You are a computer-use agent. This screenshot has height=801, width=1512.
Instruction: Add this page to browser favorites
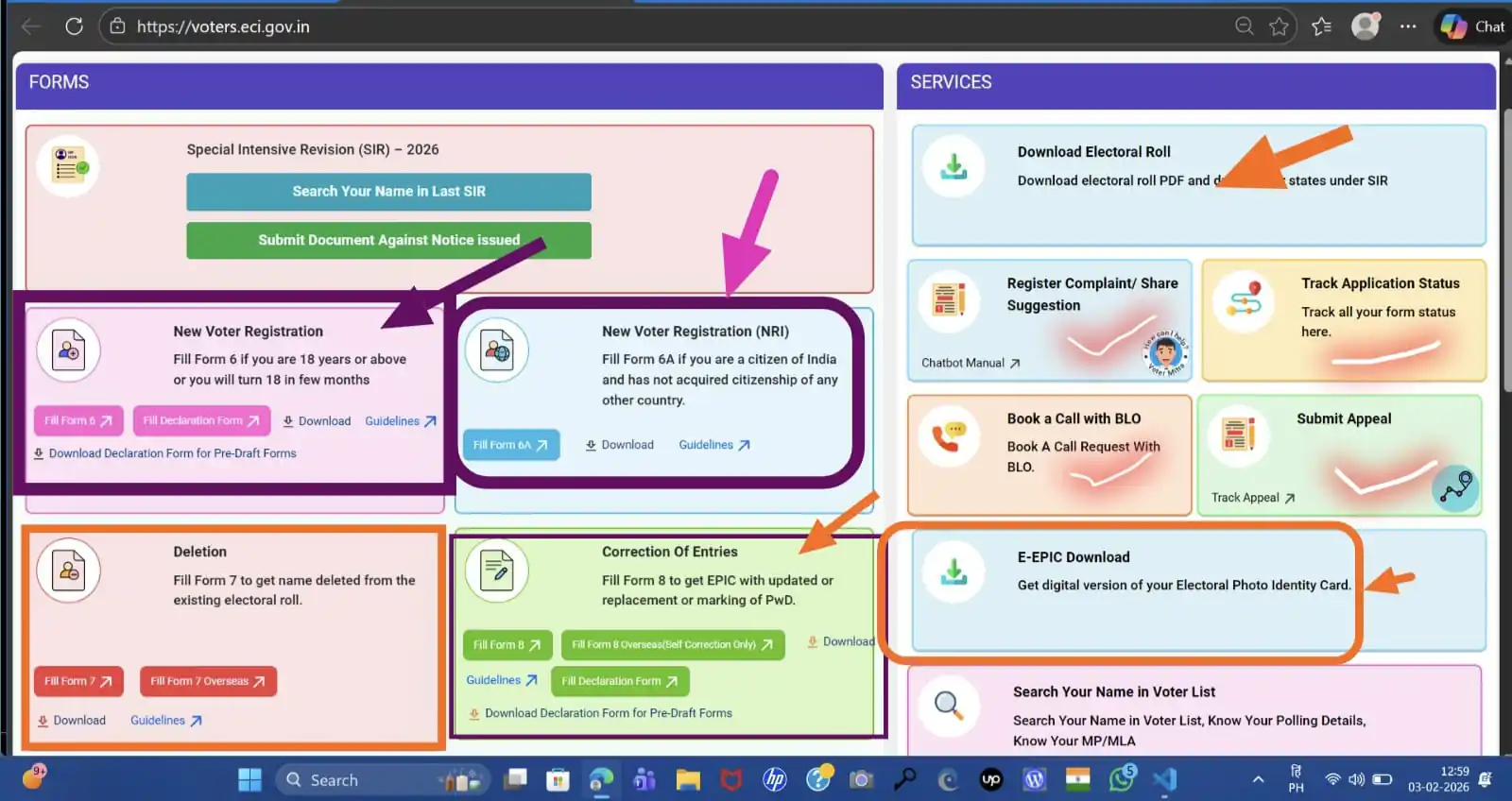(x=1279, y=26)
